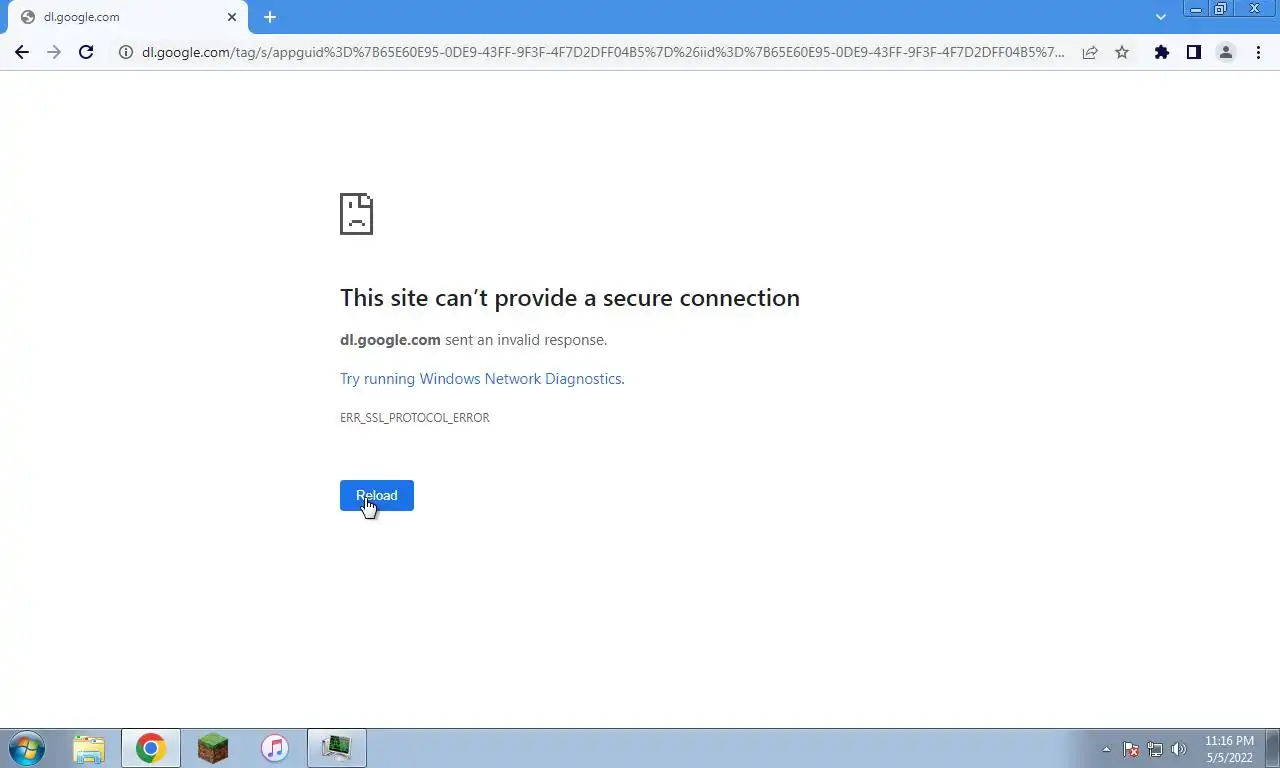Viewport: 1280px width, 768px height.
Task: Bookmark this tab with the star icon
Action: [x=1122, y=52]
